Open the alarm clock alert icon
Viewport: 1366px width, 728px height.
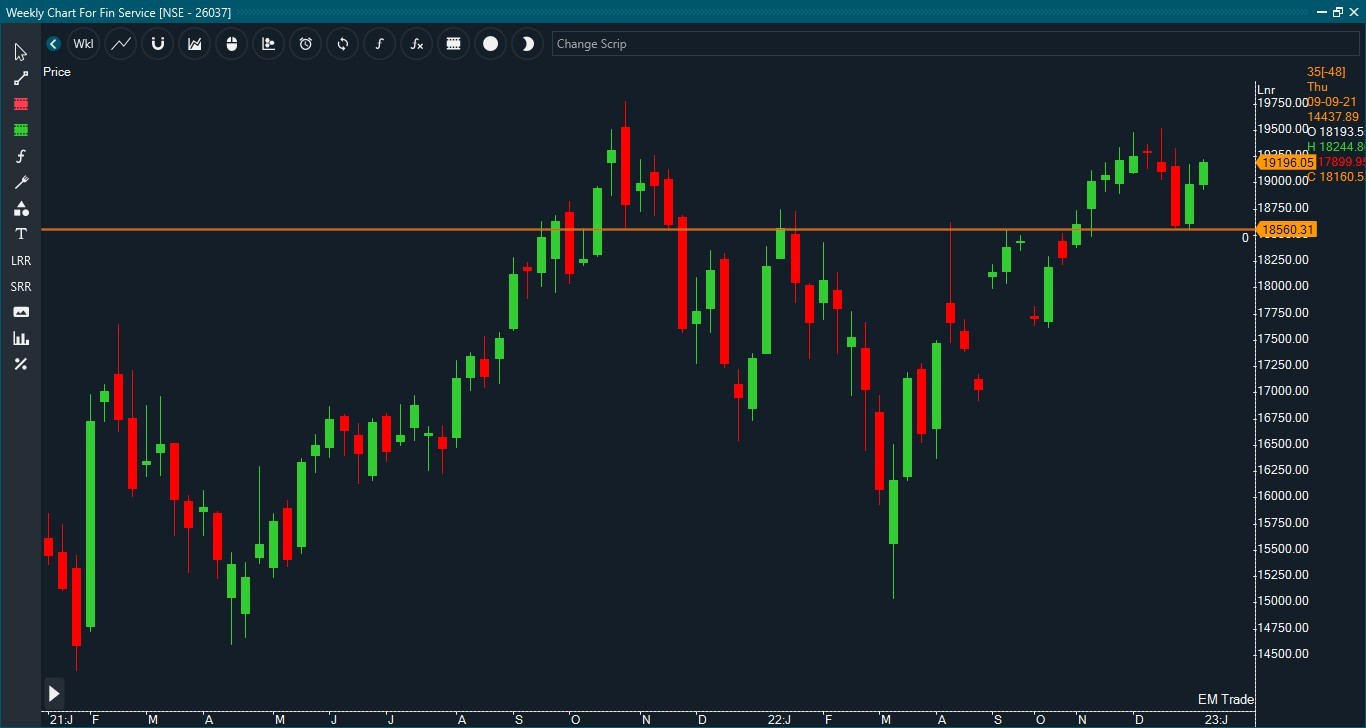[x=305, y=44]
